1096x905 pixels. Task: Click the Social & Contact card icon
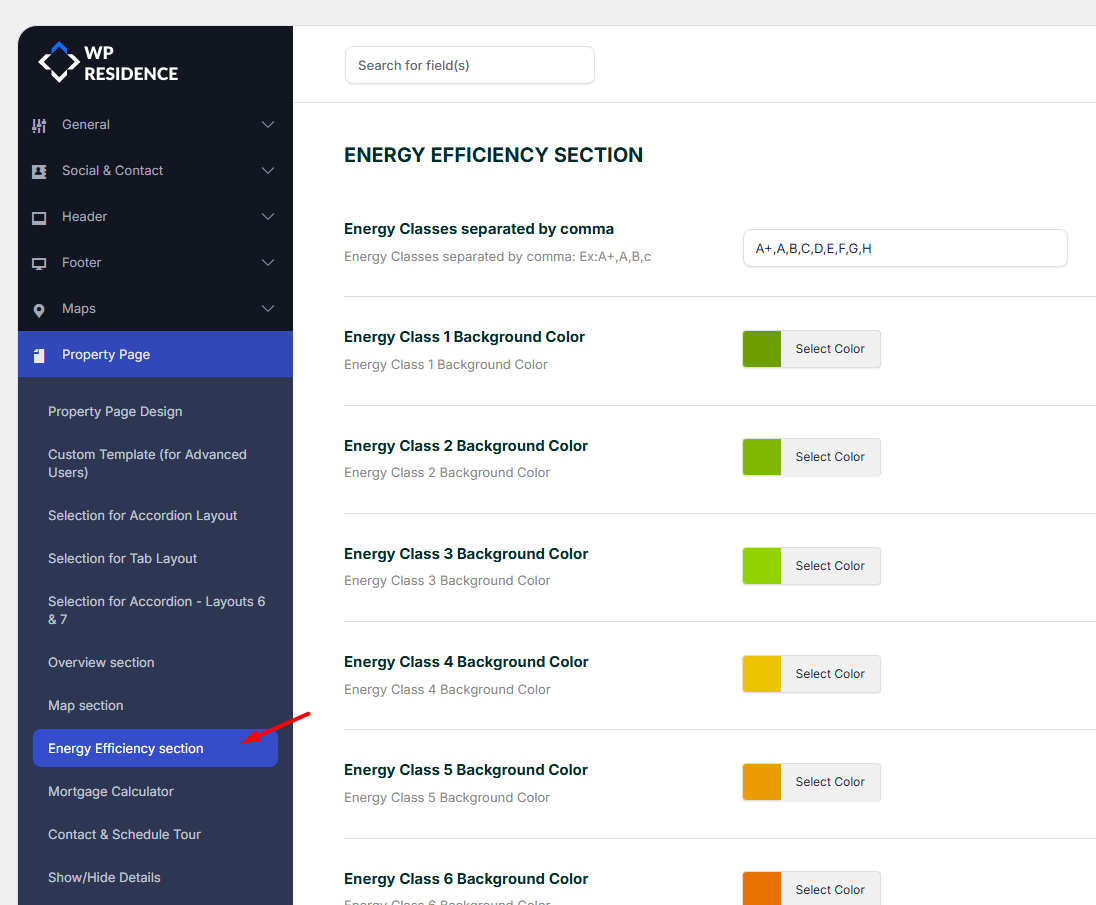pos(39,171)
